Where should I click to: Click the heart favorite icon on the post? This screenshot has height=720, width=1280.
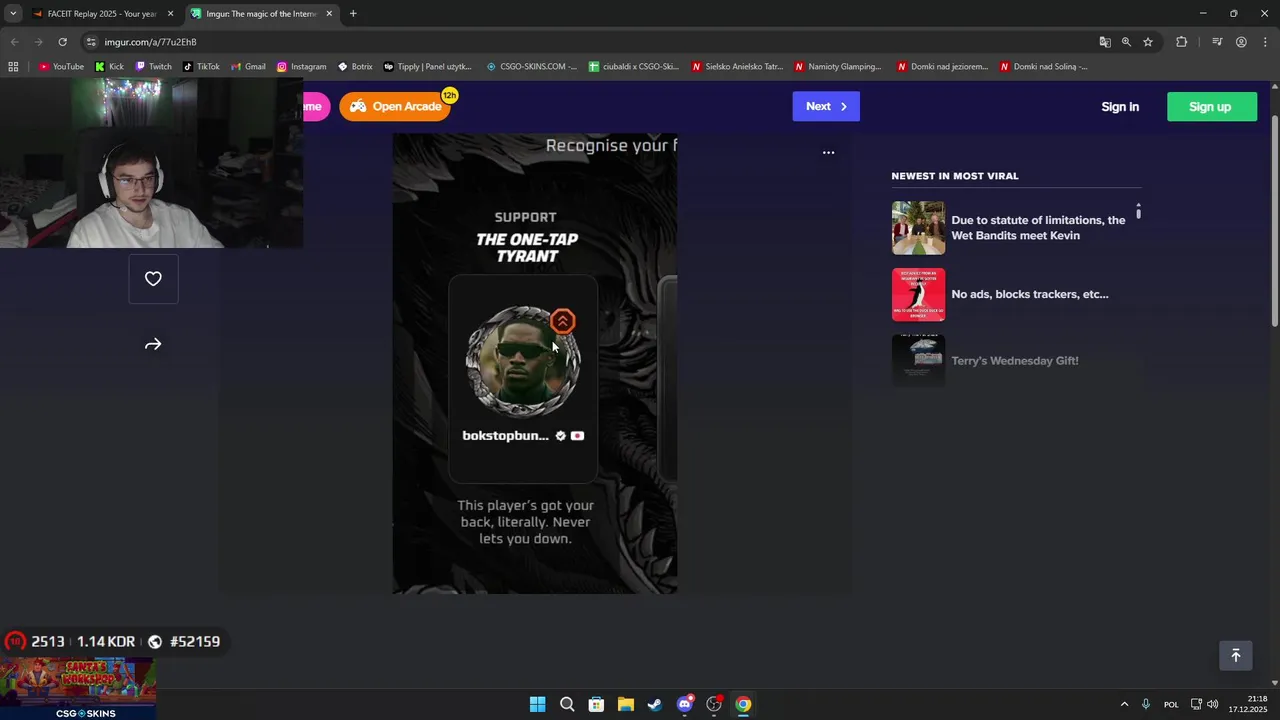coord(153,279)
